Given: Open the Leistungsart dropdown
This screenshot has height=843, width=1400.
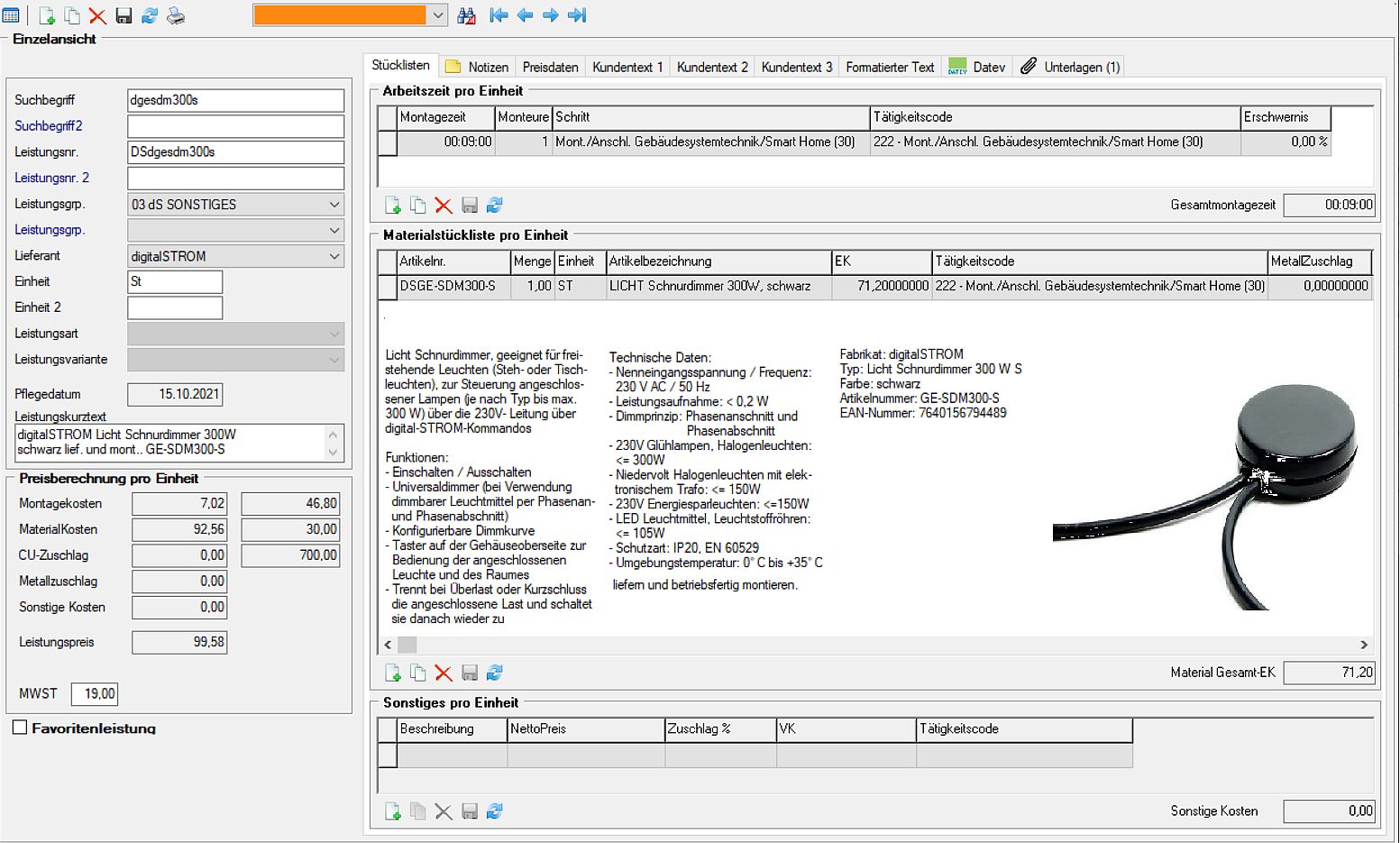Looking at the screenshot, I should point(334,334).
